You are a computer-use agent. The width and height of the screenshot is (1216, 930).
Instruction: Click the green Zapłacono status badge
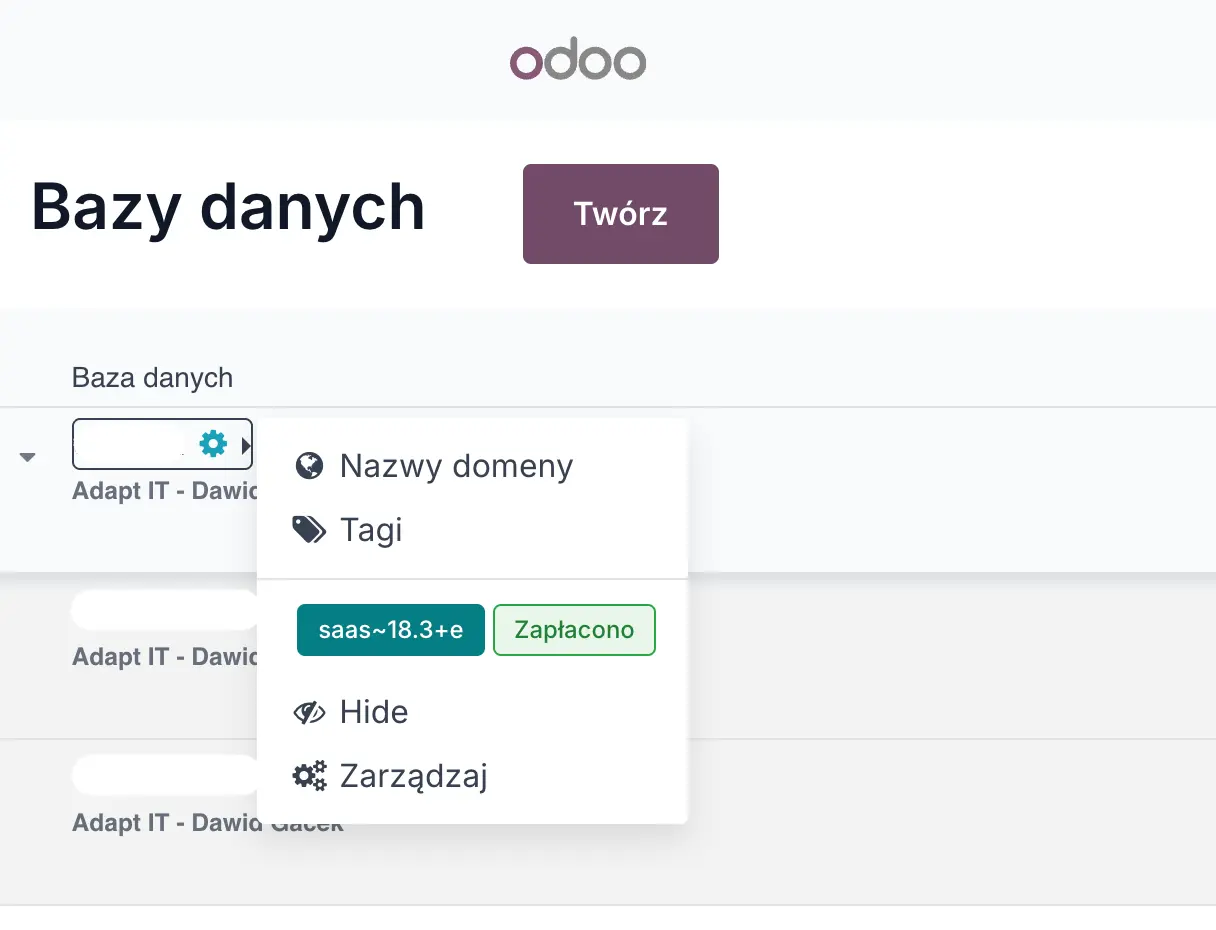(574, 630)
